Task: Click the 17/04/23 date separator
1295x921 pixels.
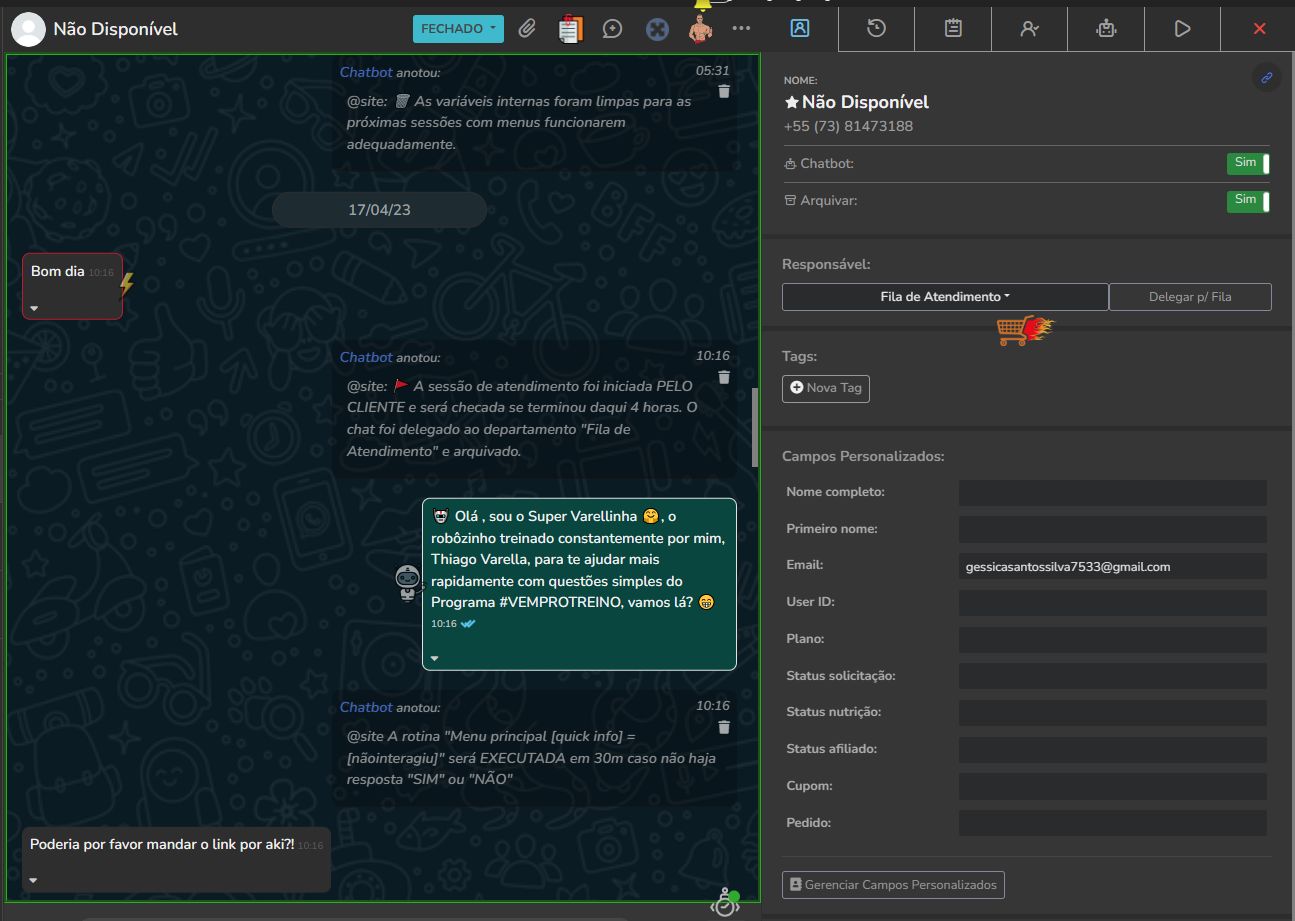Action: [x=379, y=210]
